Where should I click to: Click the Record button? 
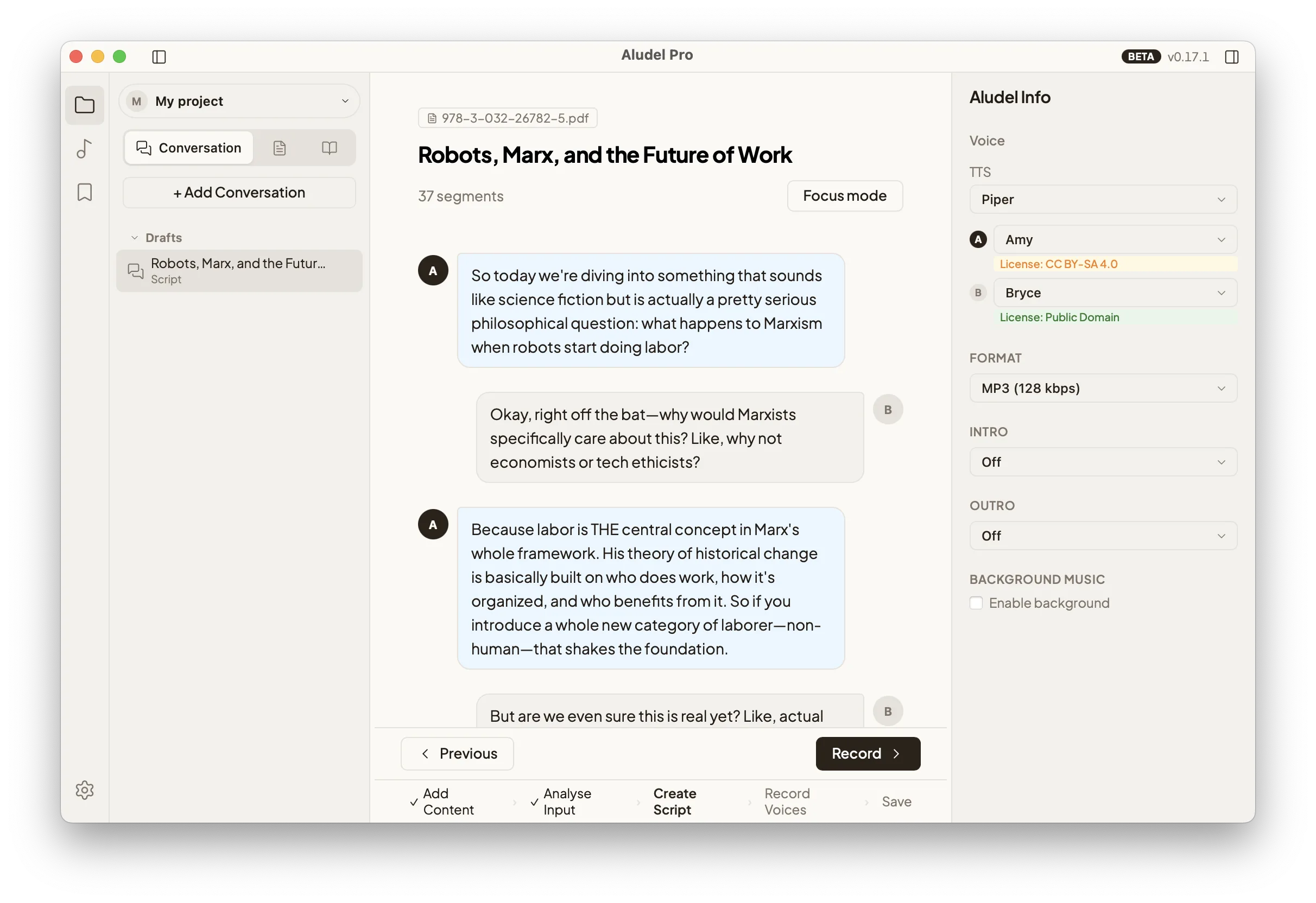(868, 754)
